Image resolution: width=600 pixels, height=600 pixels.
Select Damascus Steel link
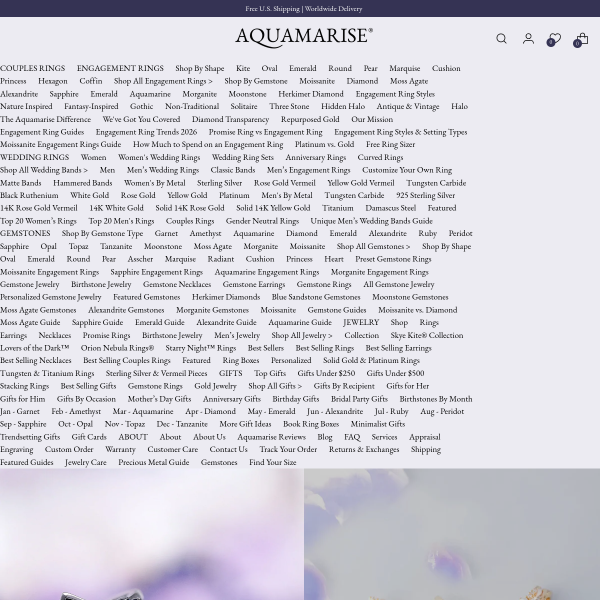[x=391, y=208]
